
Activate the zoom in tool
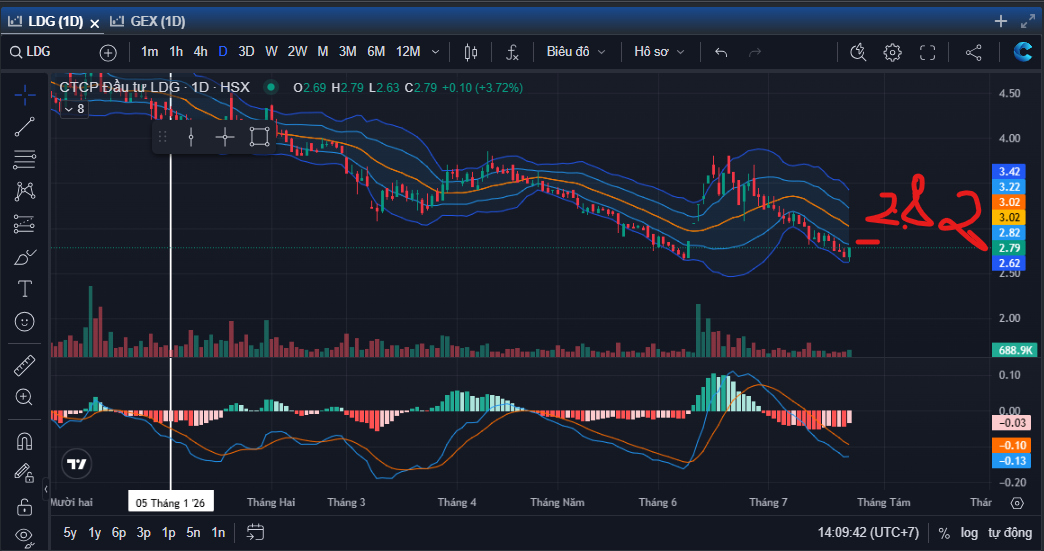[25, 397]
